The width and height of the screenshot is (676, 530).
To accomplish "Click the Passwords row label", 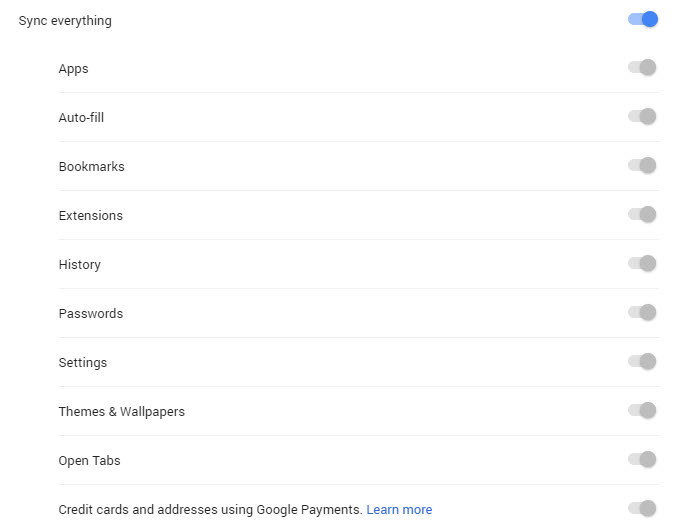I will [90, 314].
